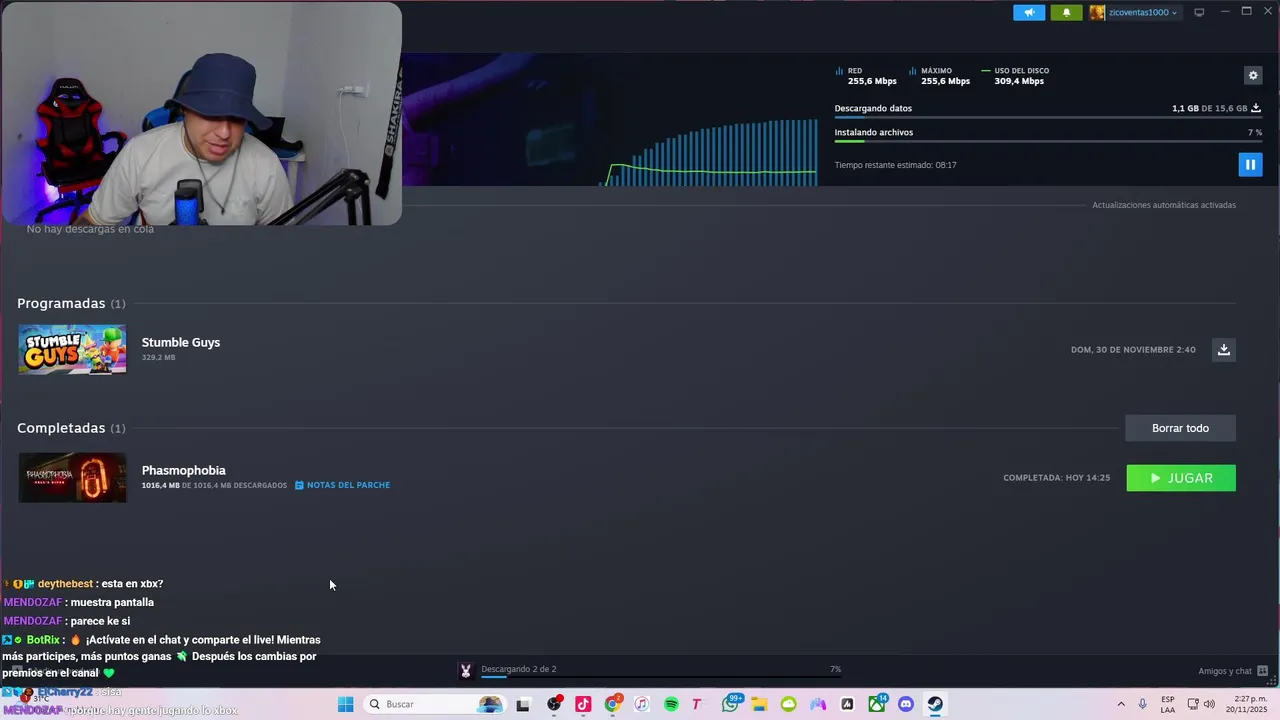Click download-now icon for Stumble Guys
The height and width of the screenshot is (720, 1280).
1223,349
